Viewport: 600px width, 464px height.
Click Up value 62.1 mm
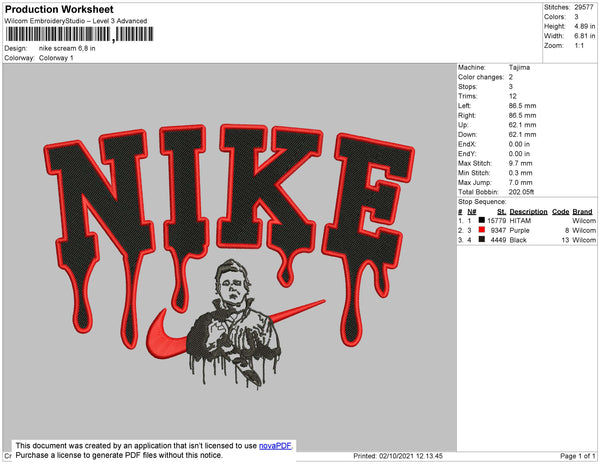[522, 125]
